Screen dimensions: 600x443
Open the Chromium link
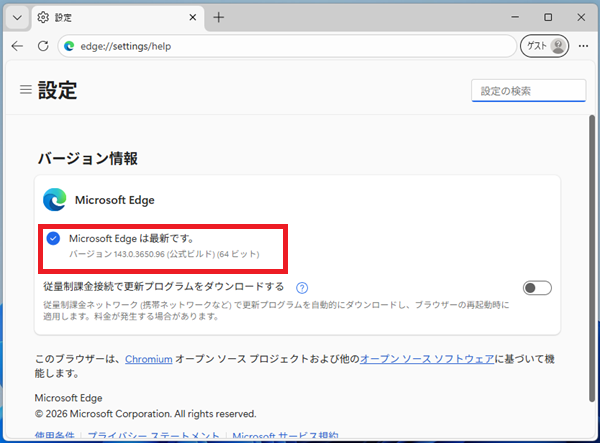pyautogui.click(x=149, y=358)
